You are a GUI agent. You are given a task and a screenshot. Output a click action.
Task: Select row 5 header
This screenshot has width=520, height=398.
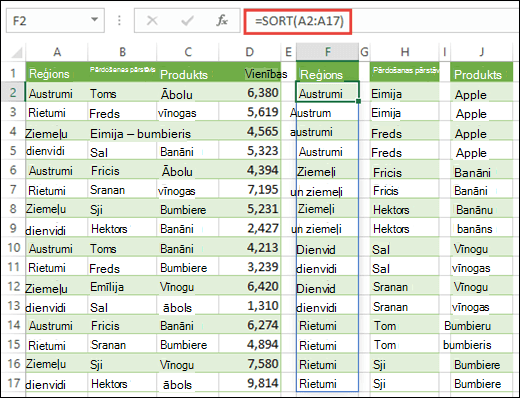(13, 150)
